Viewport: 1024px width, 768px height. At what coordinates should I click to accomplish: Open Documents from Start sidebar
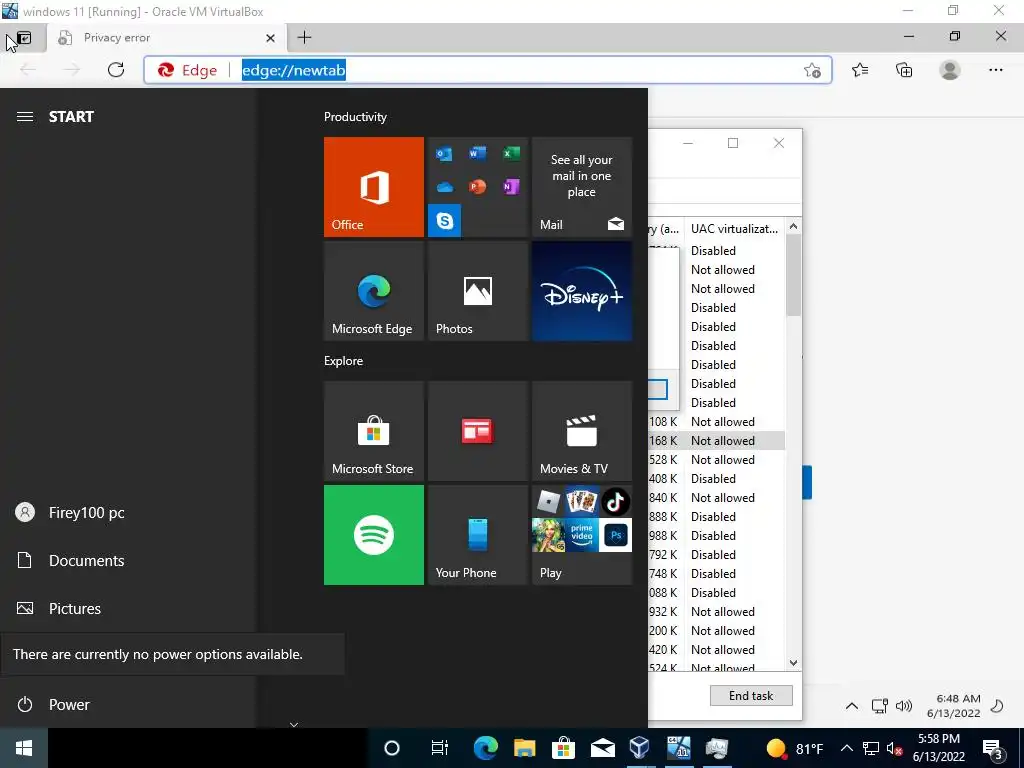click(x=128, y=560)
